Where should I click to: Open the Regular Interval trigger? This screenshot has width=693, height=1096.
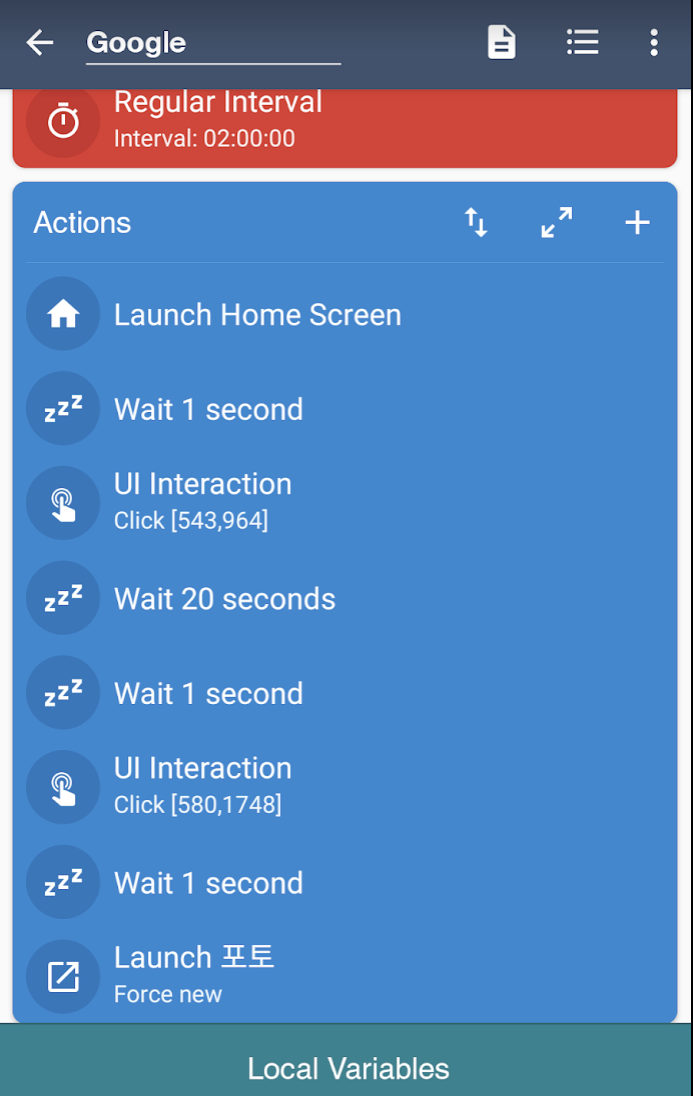tap(345, 127)
